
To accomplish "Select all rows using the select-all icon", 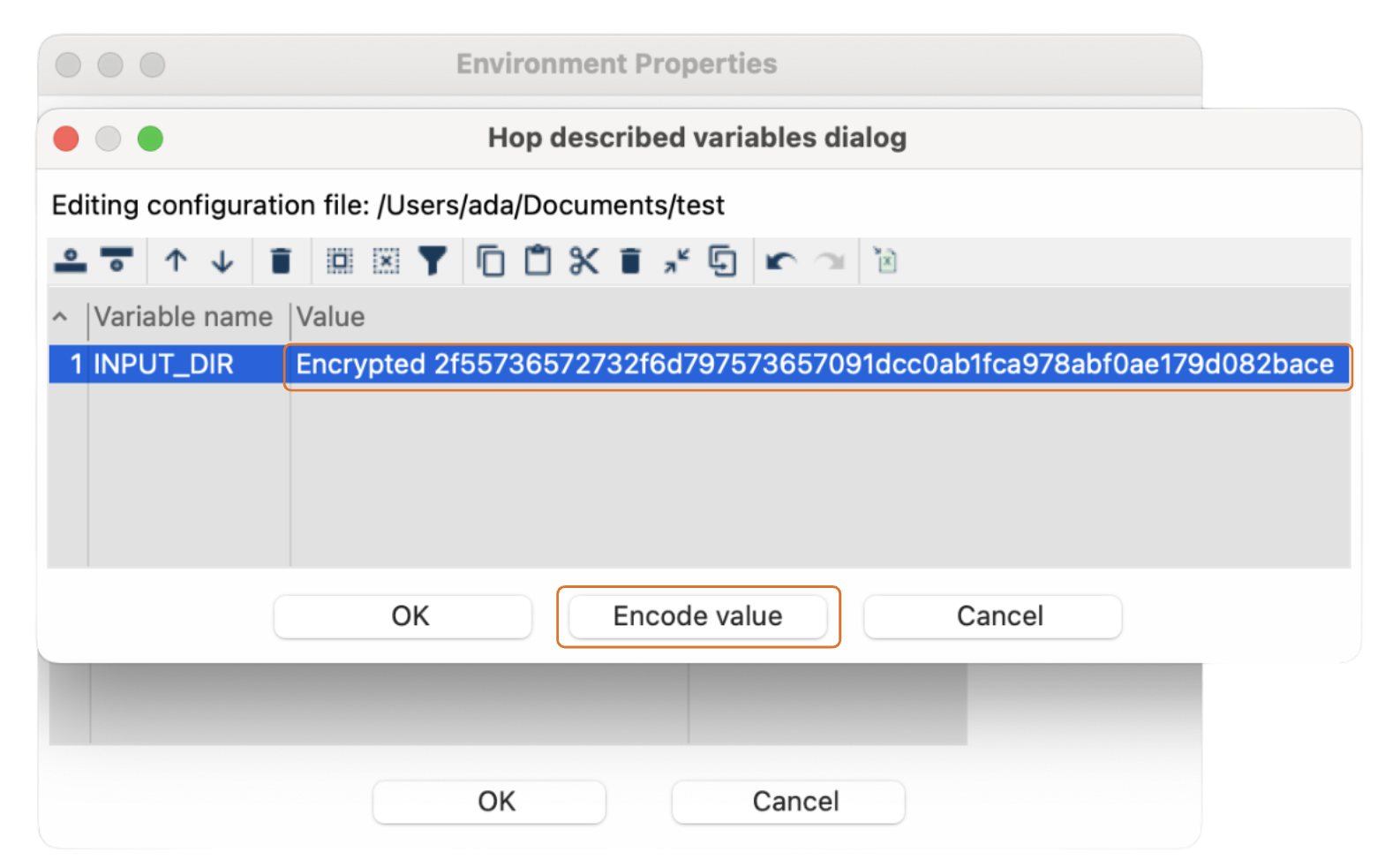I will (x=339, y=260).
